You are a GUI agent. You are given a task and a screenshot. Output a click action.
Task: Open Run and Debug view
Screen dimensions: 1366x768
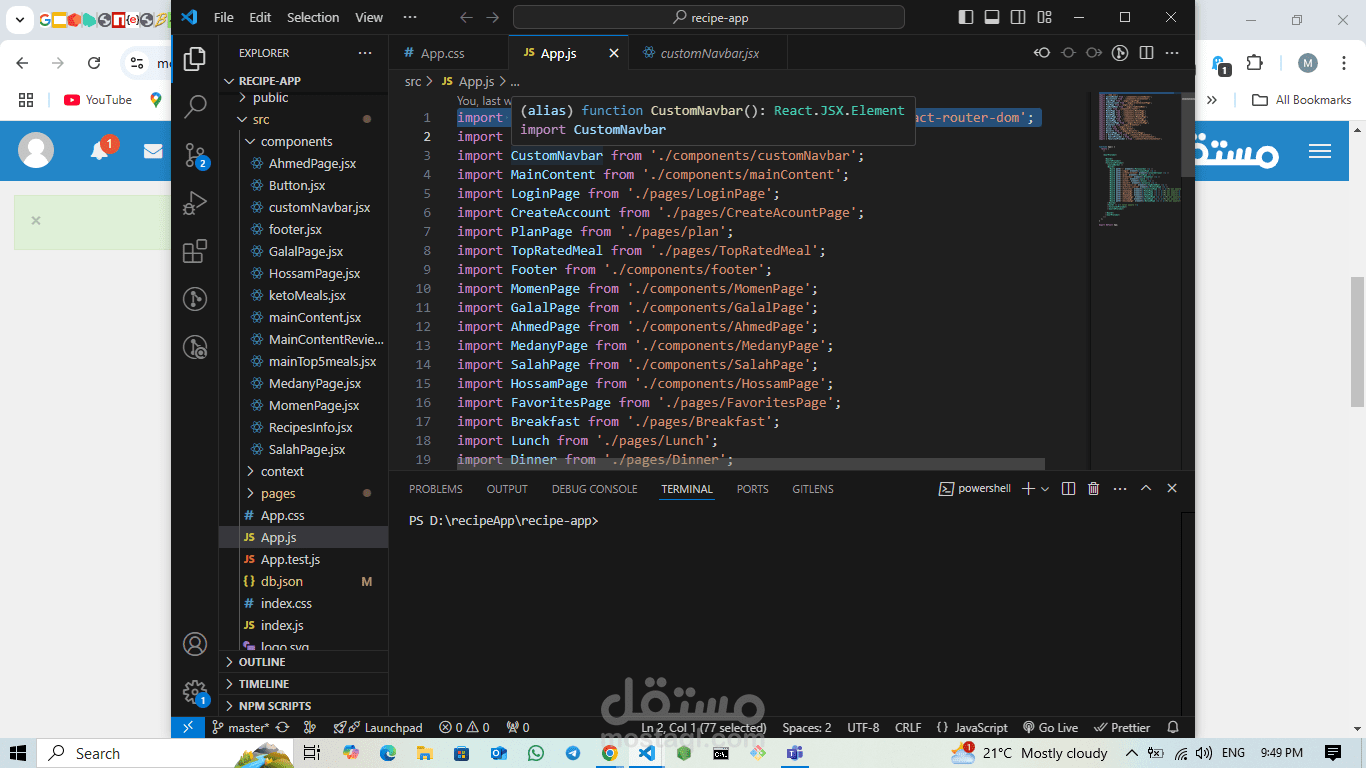(x=195, y=203)
